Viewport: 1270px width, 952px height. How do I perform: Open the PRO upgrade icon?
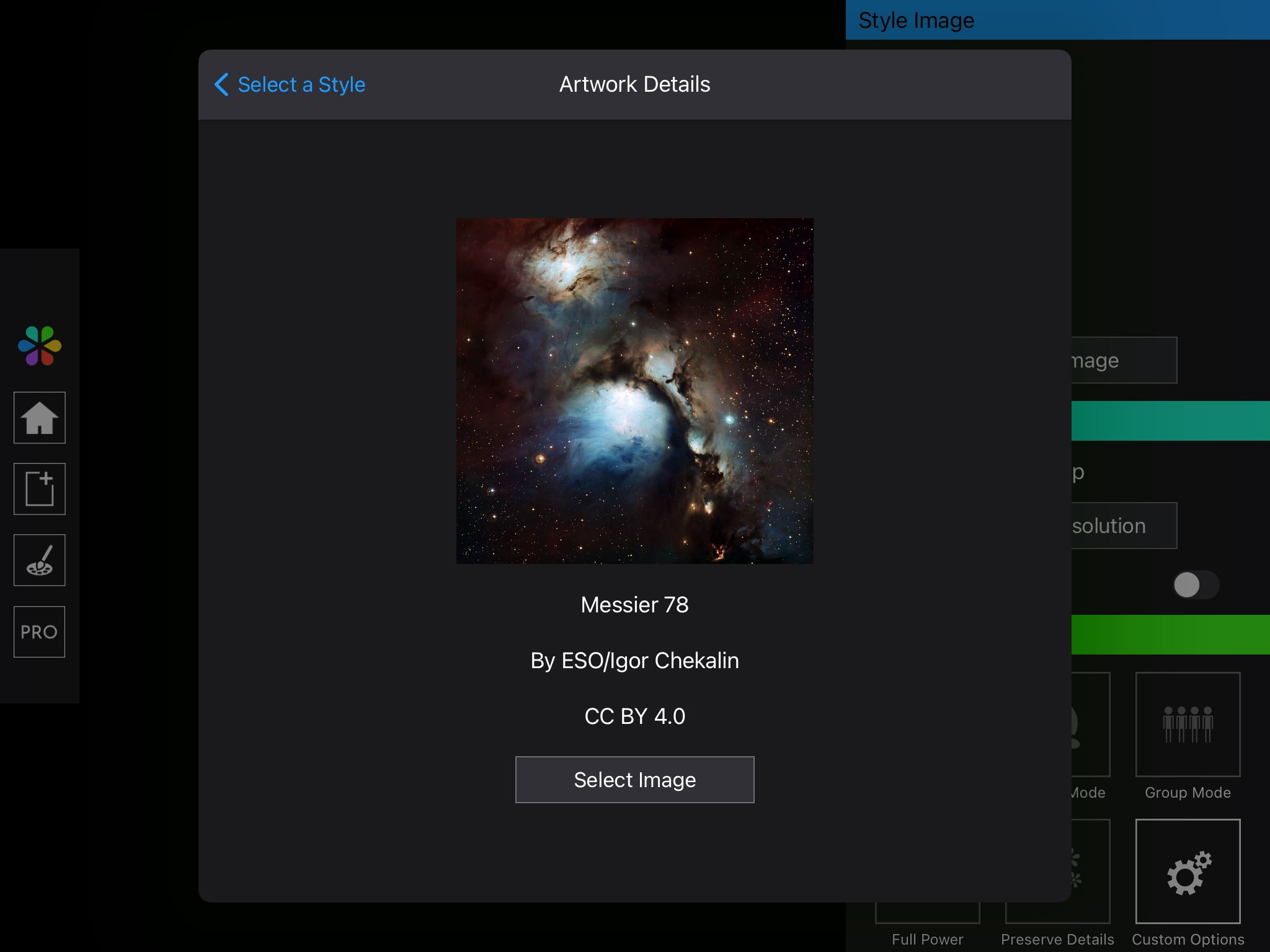click(40, 632)
